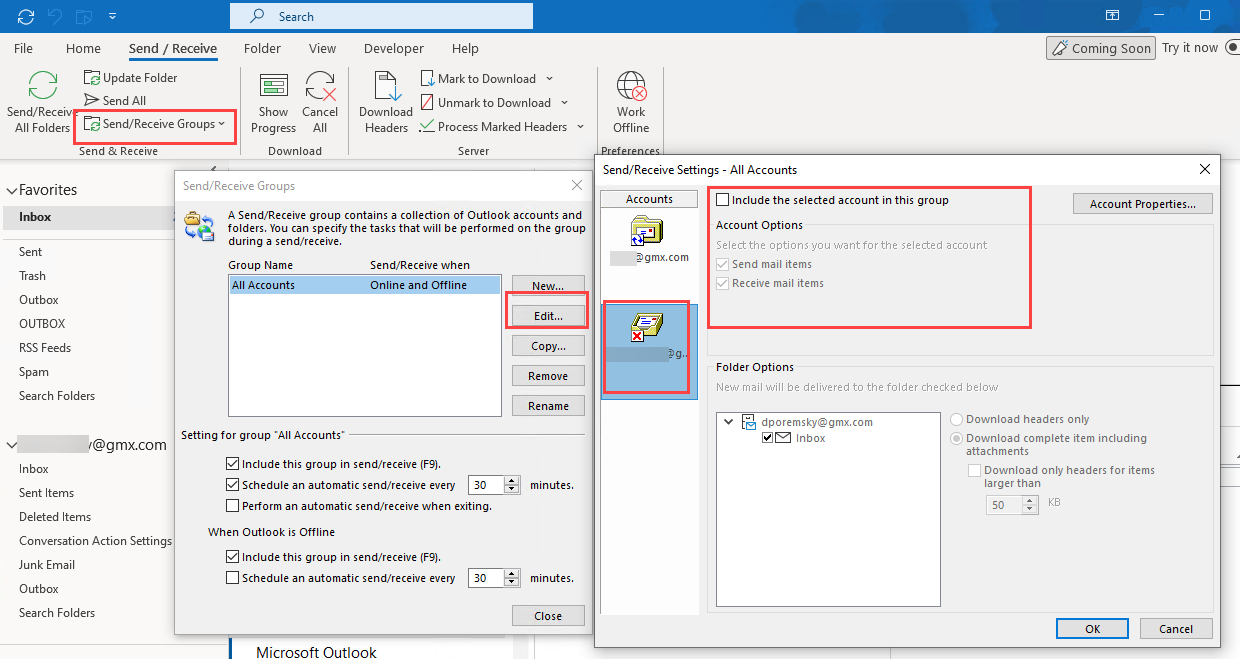Screen dimensions: 1240x659
Task: Click the ribbon display options icon
Action: [1112, 16]
